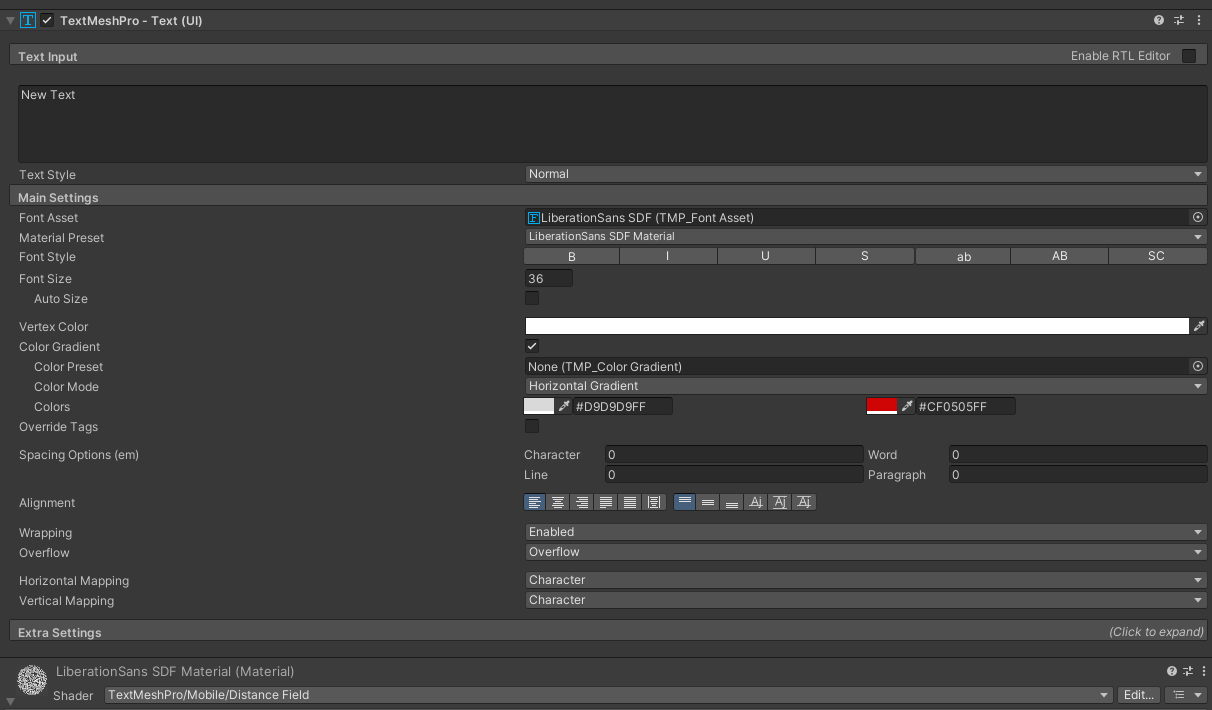Click shader Edit... button

click(x=1140, y=695)
